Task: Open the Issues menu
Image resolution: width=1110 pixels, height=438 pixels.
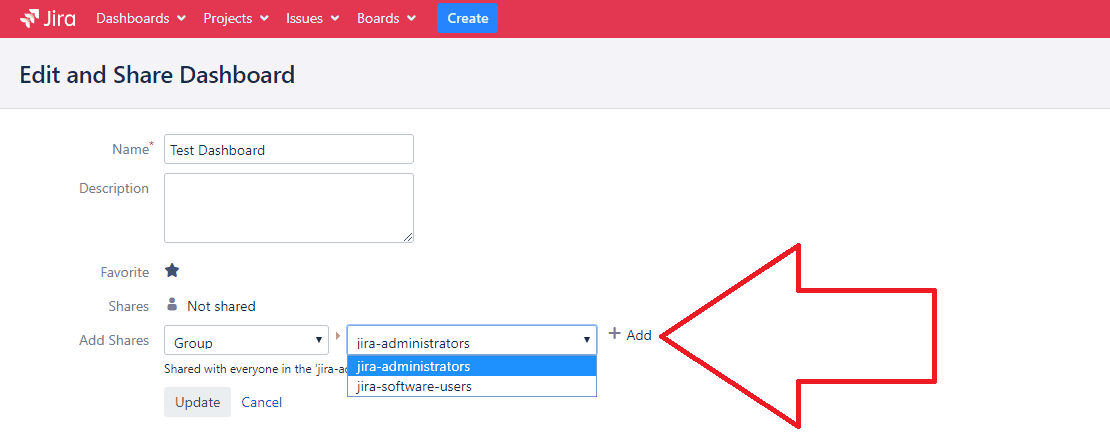Action: (x=312, y=18)
